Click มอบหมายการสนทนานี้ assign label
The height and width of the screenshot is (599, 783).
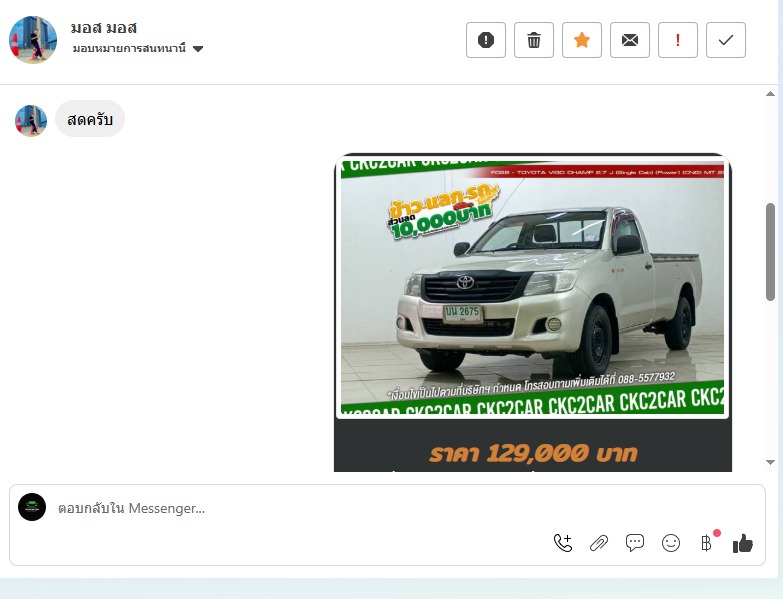click(129, 48)
